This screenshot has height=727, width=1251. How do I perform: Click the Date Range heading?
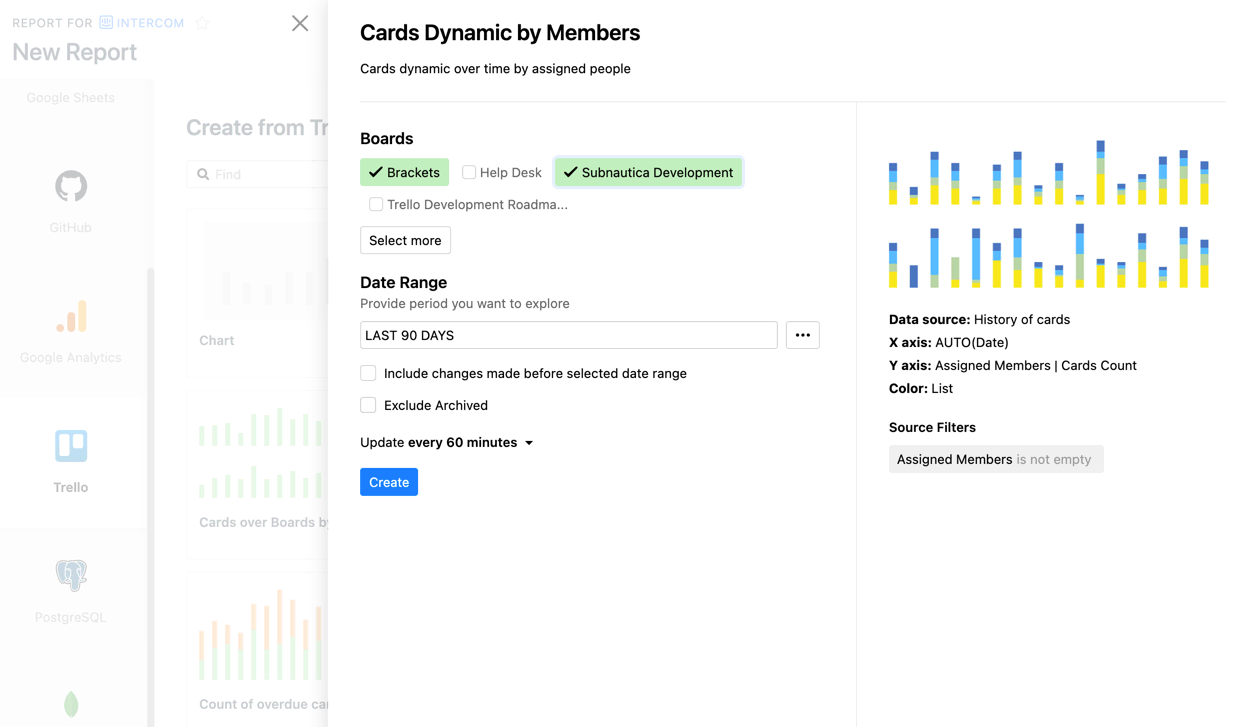coord(403,282)
